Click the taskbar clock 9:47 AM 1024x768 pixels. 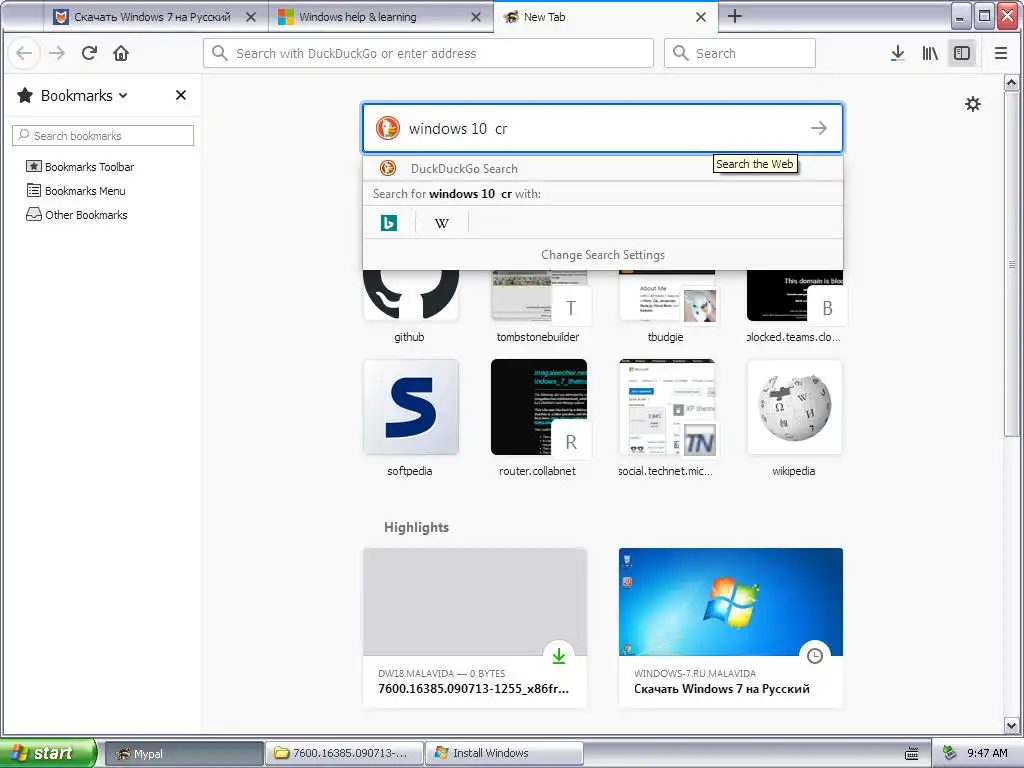pyautogui.click(x=987, y=753)
